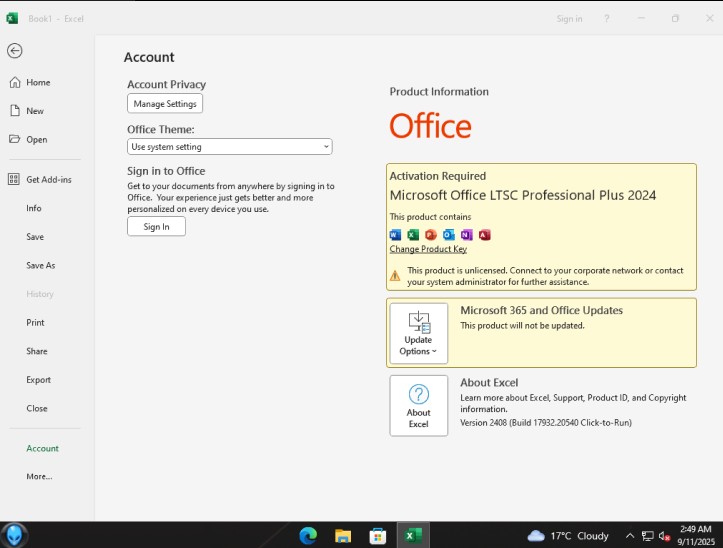Click the 'Microsoft Office LTSC Professional Plus 2024' text
This screenshot has height=548, width=723.
point(523,195)
